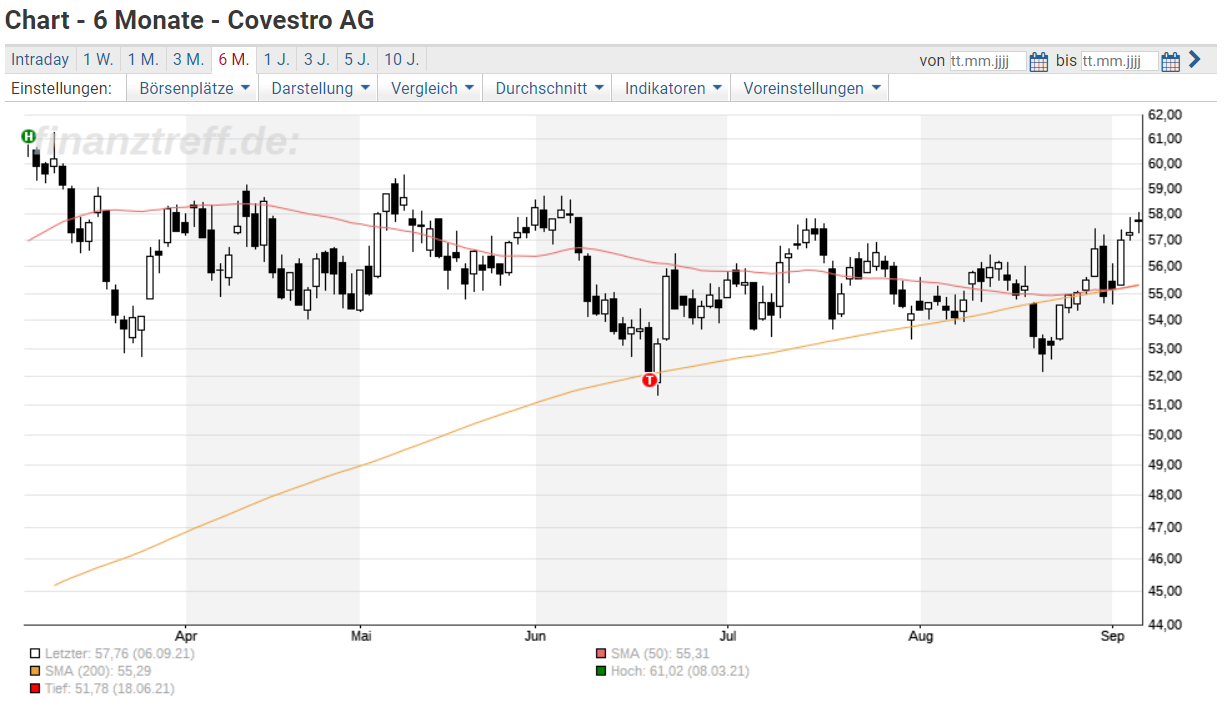Viewport: 1224px width, 710px height.
Task: Click the pink SMA (50) legend swatch
Action: [600, 654]
